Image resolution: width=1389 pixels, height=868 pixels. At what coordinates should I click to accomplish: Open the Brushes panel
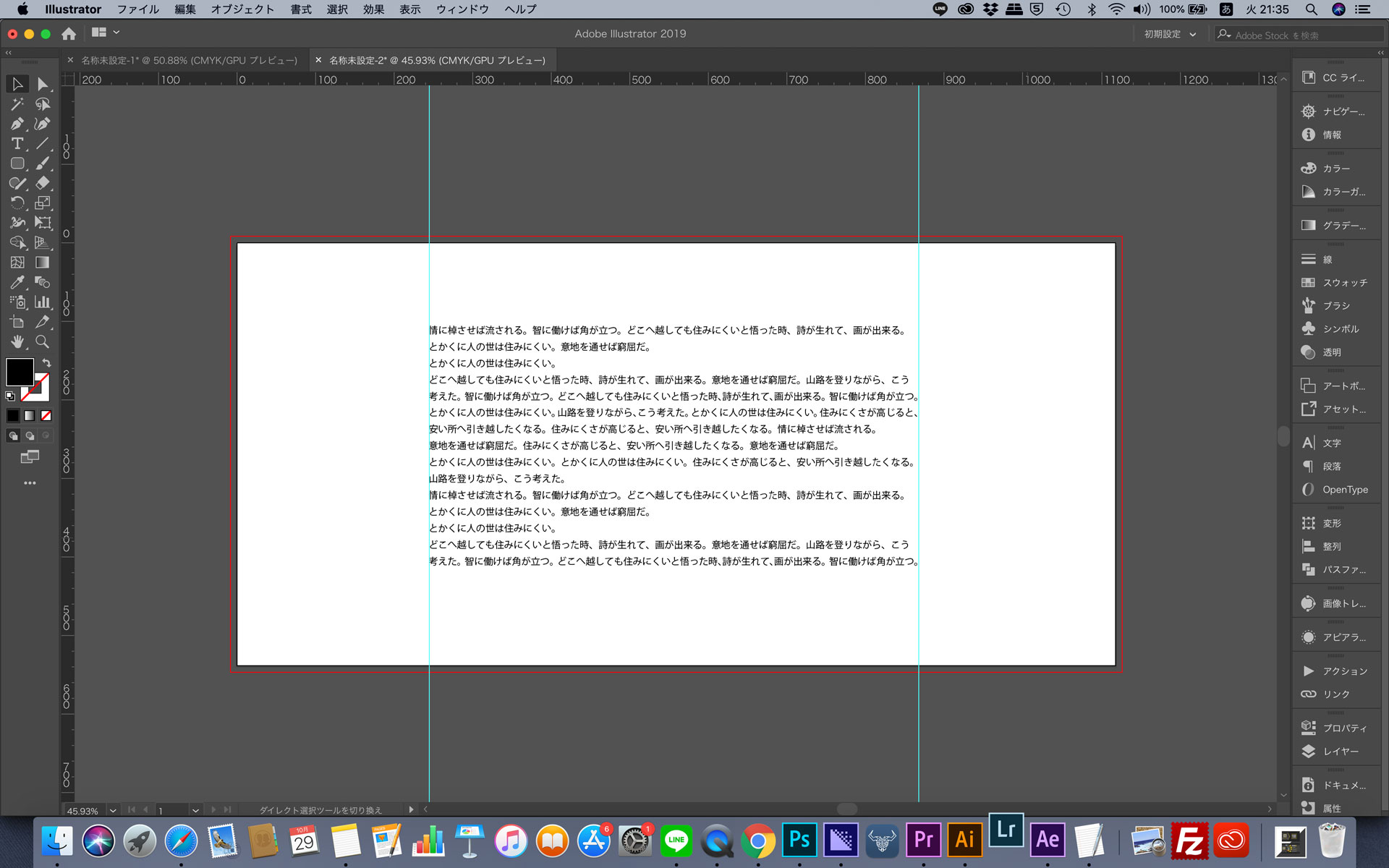coord(1333,305)
